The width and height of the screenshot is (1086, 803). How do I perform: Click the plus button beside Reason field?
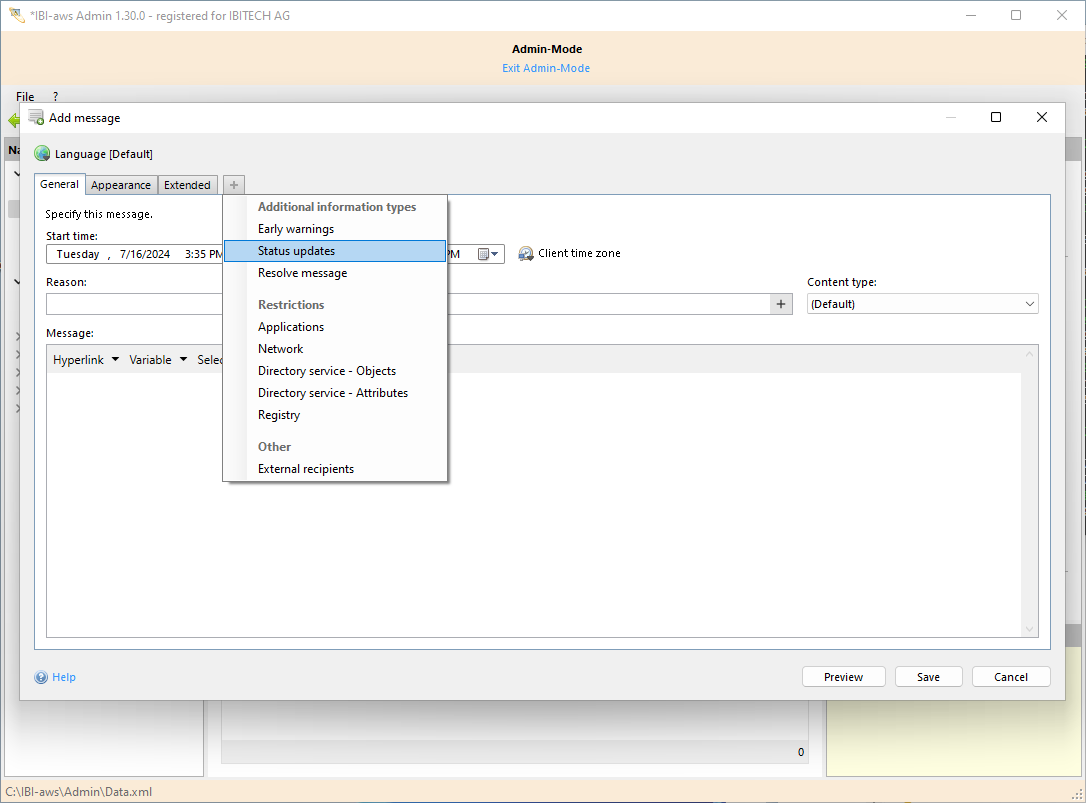click(x=782, y=304)
